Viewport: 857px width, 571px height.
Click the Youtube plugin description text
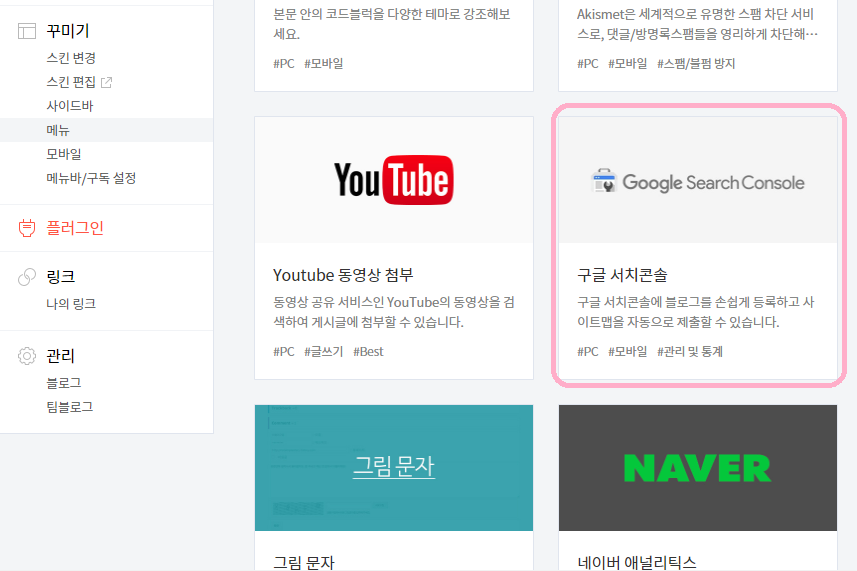point(394,312)
